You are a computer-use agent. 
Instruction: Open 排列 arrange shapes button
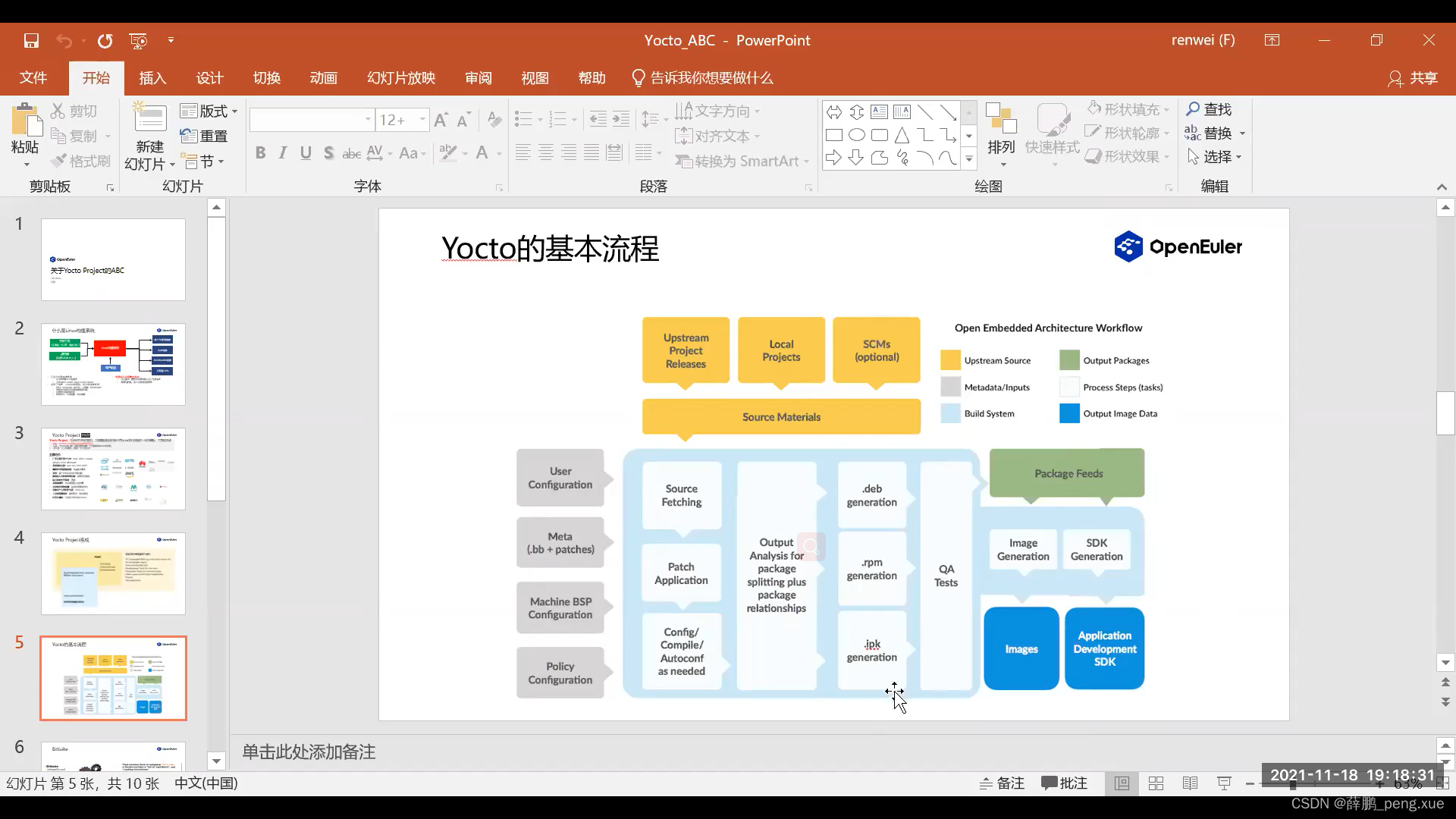1001,134
